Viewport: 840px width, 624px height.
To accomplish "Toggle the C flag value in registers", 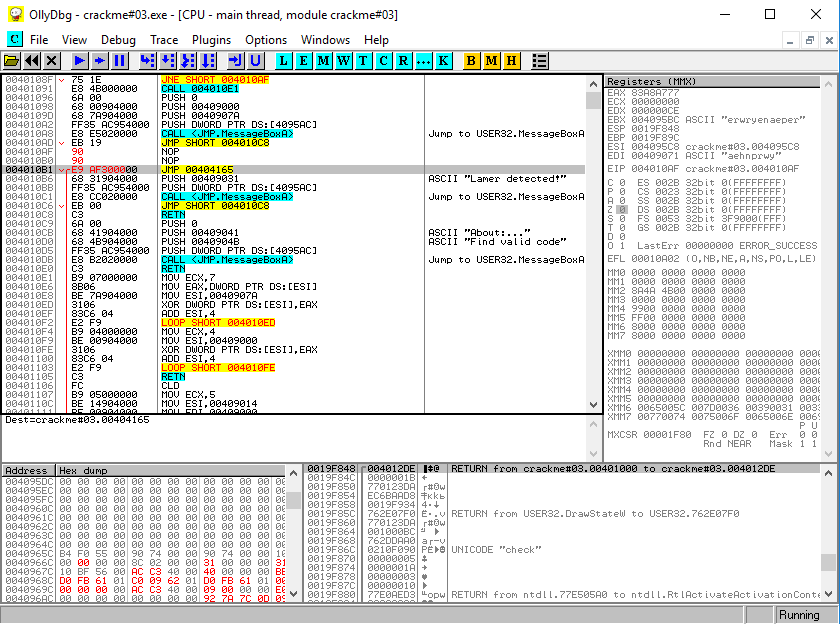I will pyautogui.click(x=622, y=183).
